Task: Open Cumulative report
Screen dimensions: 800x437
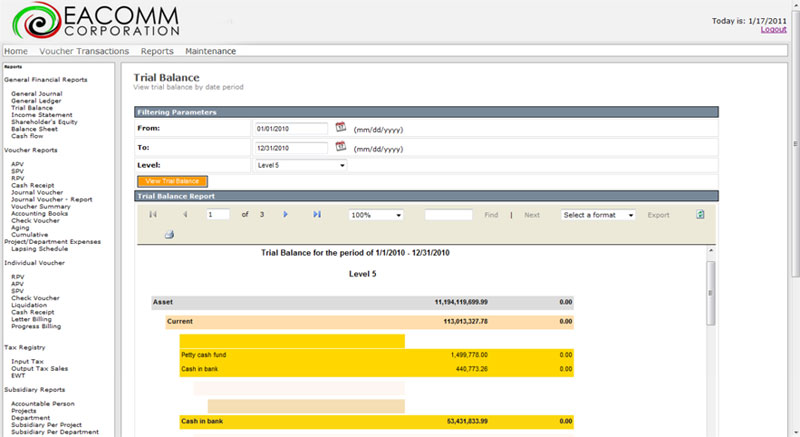Action: 30,235
